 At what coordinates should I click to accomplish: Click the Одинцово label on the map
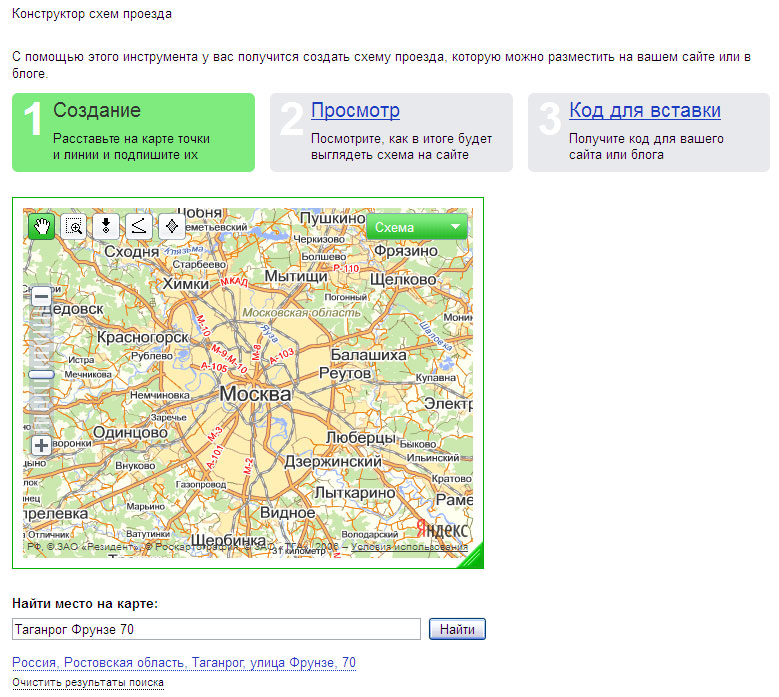pyautogui.click(x=130, y=433)
